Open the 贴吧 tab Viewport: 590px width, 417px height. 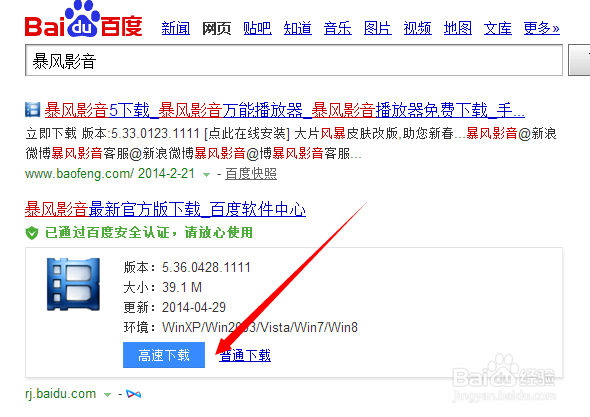pyautogui.click(x=257, y=28)
